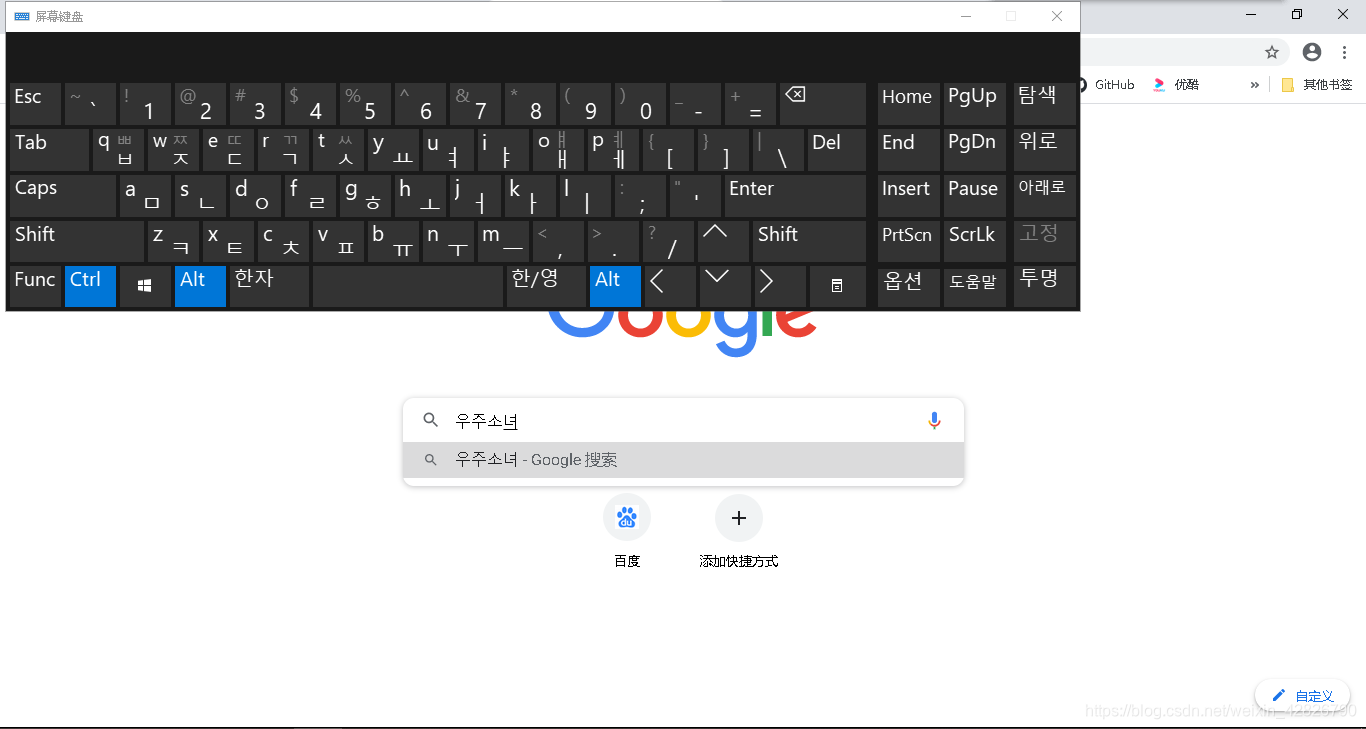
Task: Open the GitHub bookmark
Action: 1104,85
